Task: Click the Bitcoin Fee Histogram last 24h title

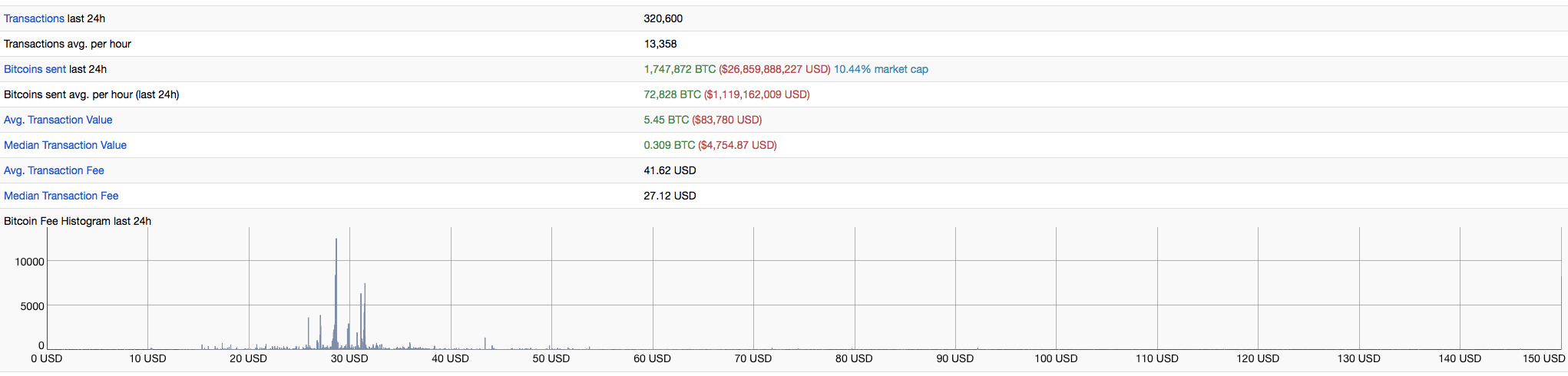Action: tap(78, 221)
